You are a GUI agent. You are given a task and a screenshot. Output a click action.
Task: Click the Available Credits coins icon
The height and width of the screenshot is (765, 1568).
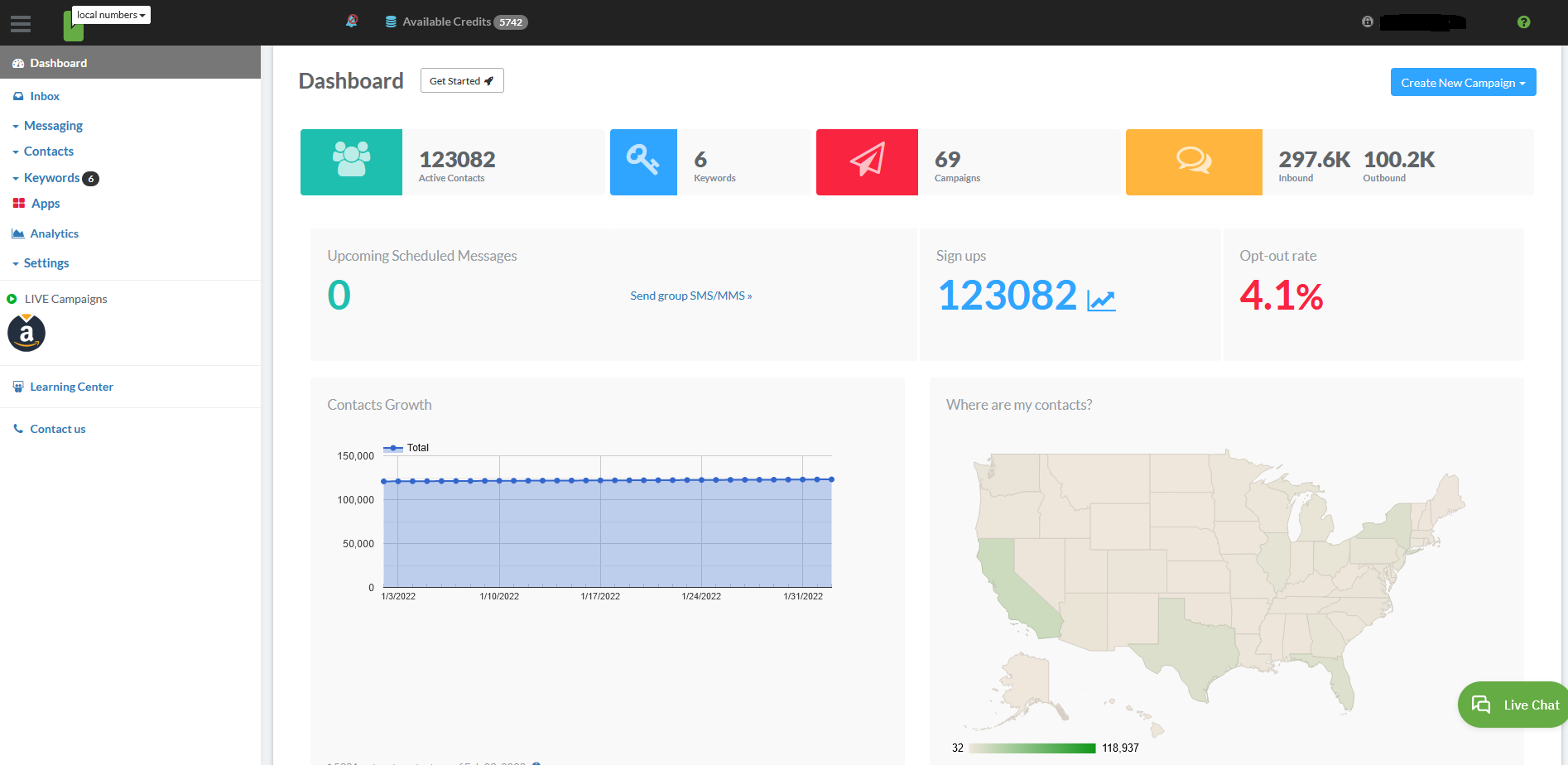[389, 22]
